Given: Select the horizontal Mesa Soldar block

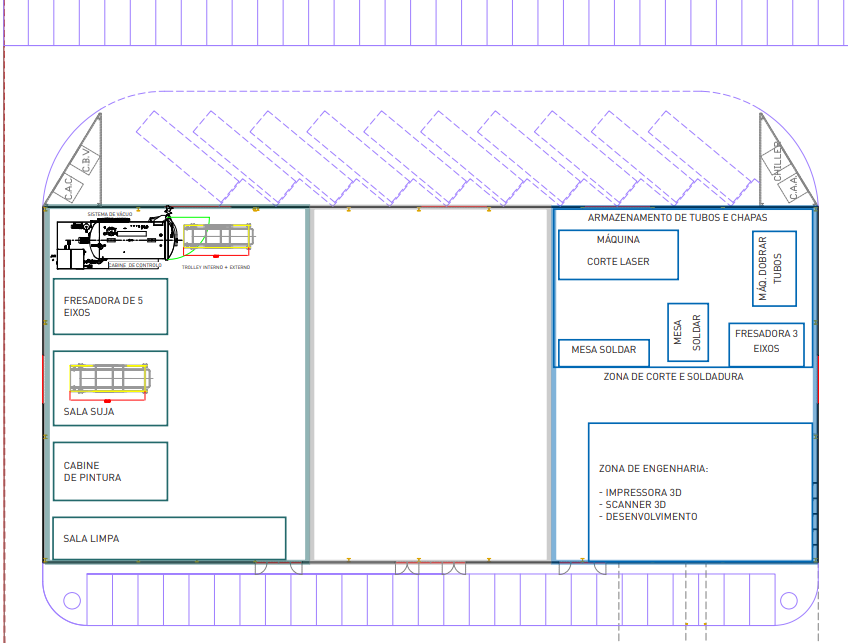Looking at the screenshot, I should 603,352.
